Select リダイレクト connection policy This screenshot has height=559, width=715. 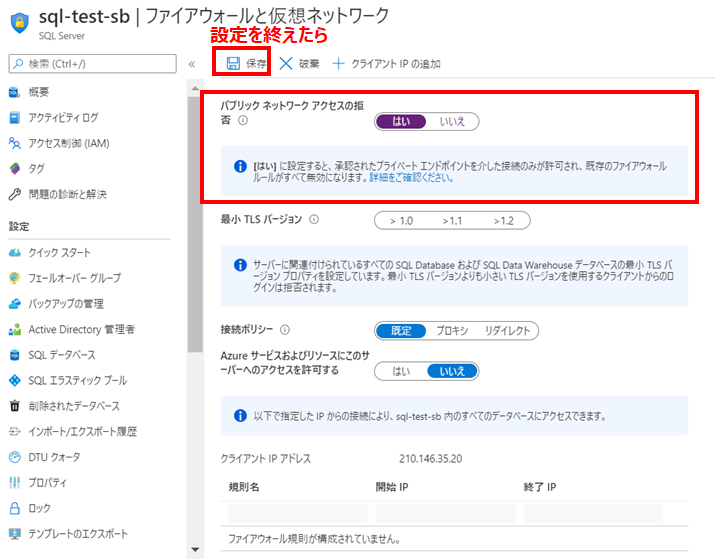(x=507, y=331)
